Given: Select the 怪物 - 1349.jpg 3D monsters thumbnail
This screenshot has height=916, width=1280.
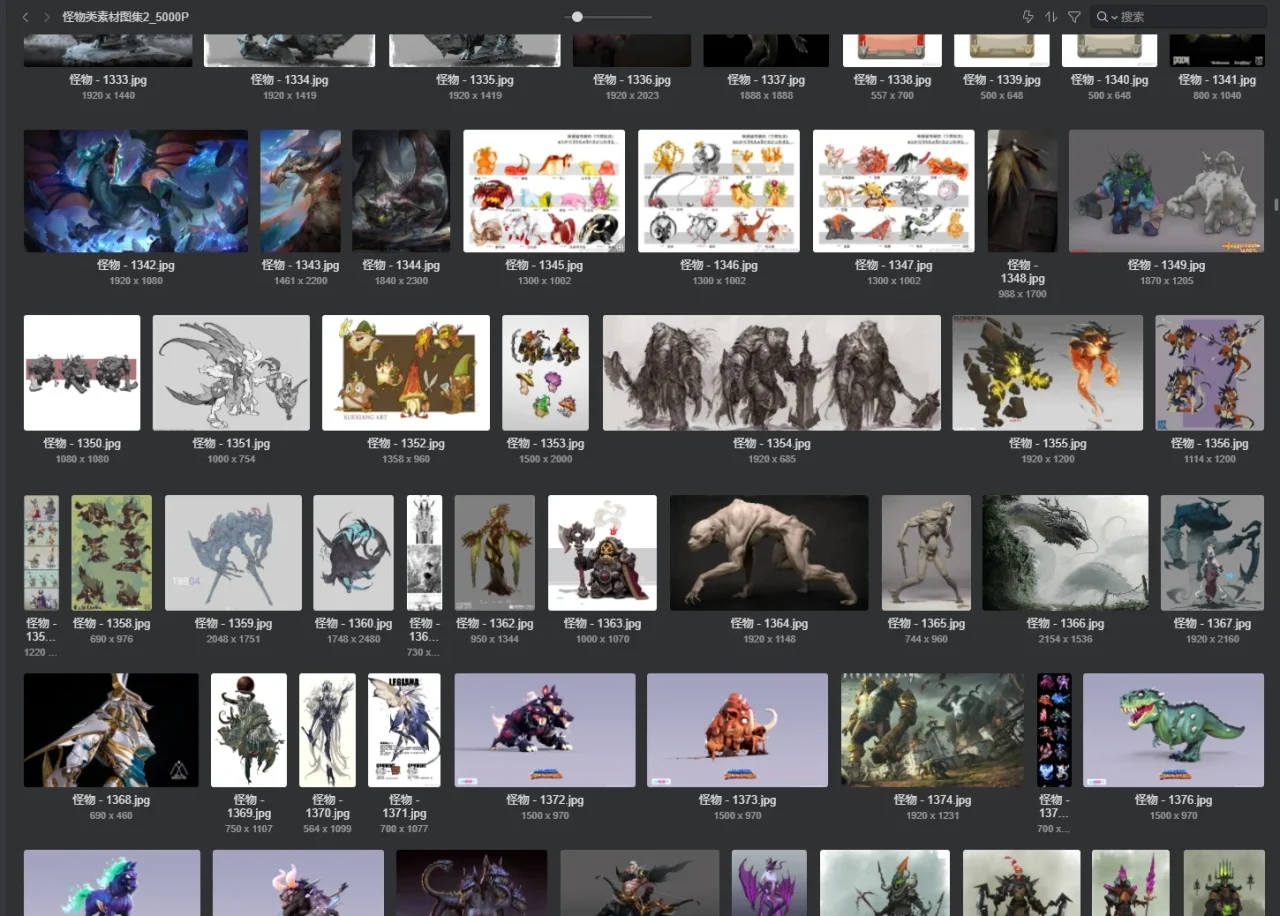Looking at the screenshot, I should [x=1167, y=191].
